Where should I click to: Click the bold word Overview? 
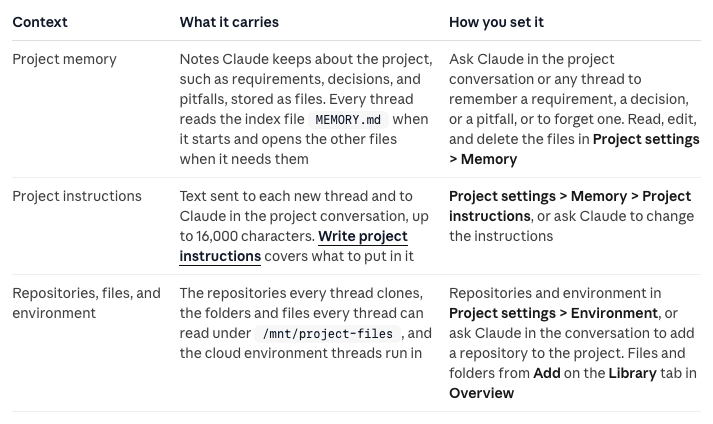tap(482, 393)
